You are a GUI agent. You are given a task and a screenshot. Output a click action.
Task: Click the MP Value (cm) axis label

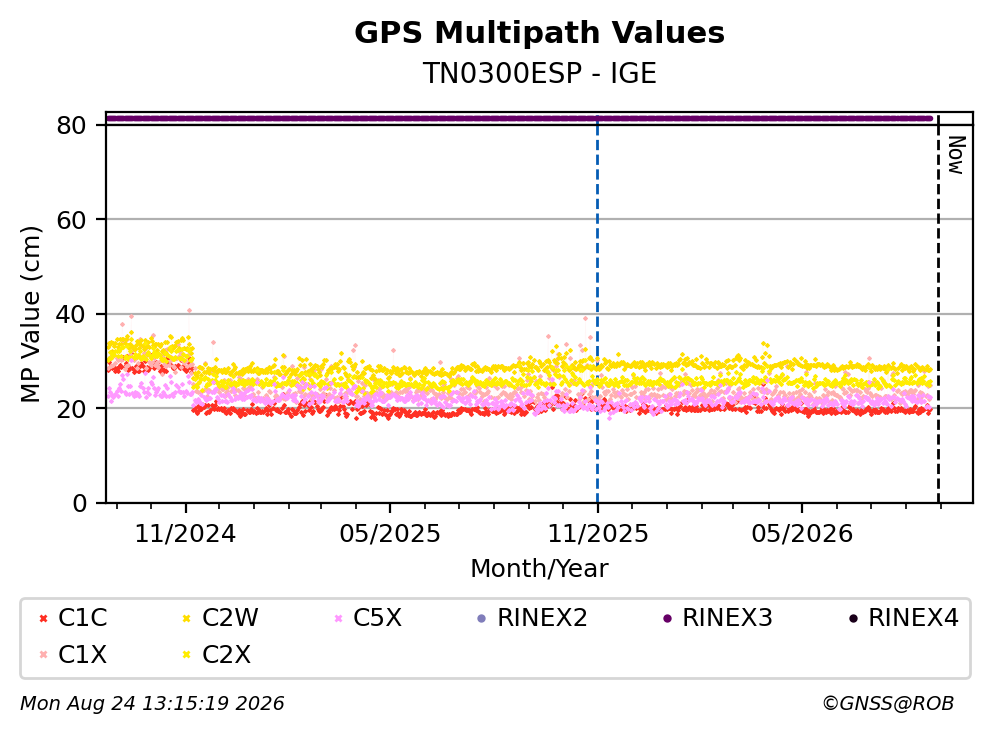[30, 314]
